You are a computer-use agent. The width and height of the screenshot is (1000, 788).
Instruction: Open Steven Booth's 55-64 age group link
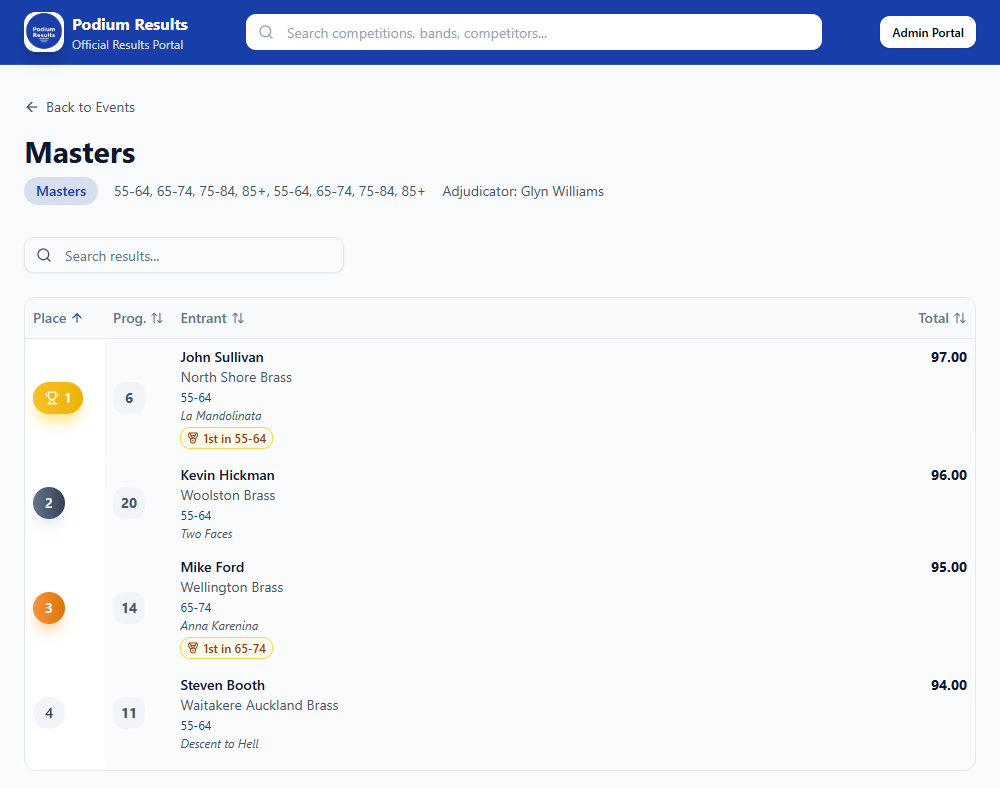196,726
